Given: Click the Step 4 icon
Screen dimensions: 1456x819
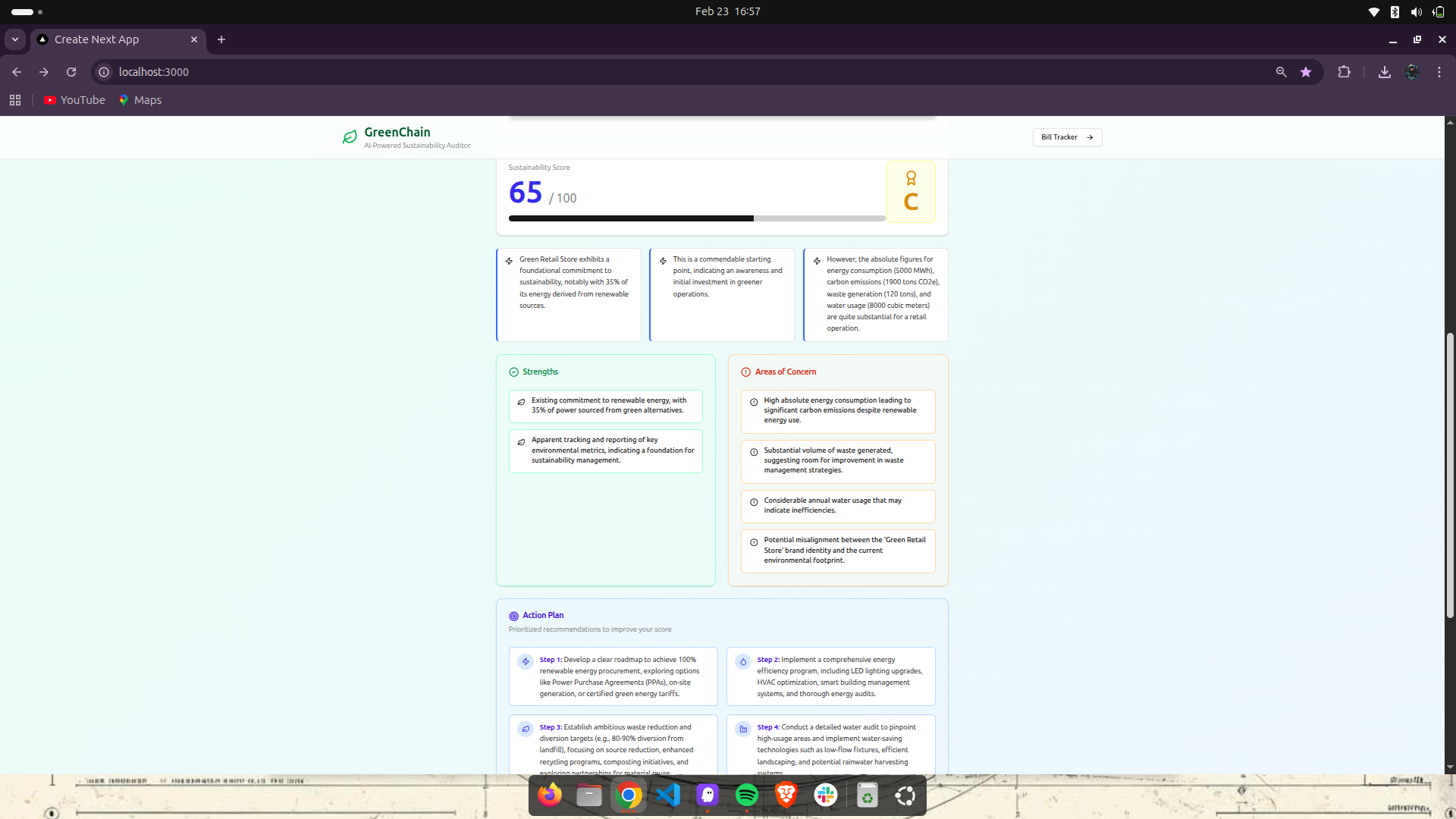Looking at the screenshot, I should coord(743,730).
